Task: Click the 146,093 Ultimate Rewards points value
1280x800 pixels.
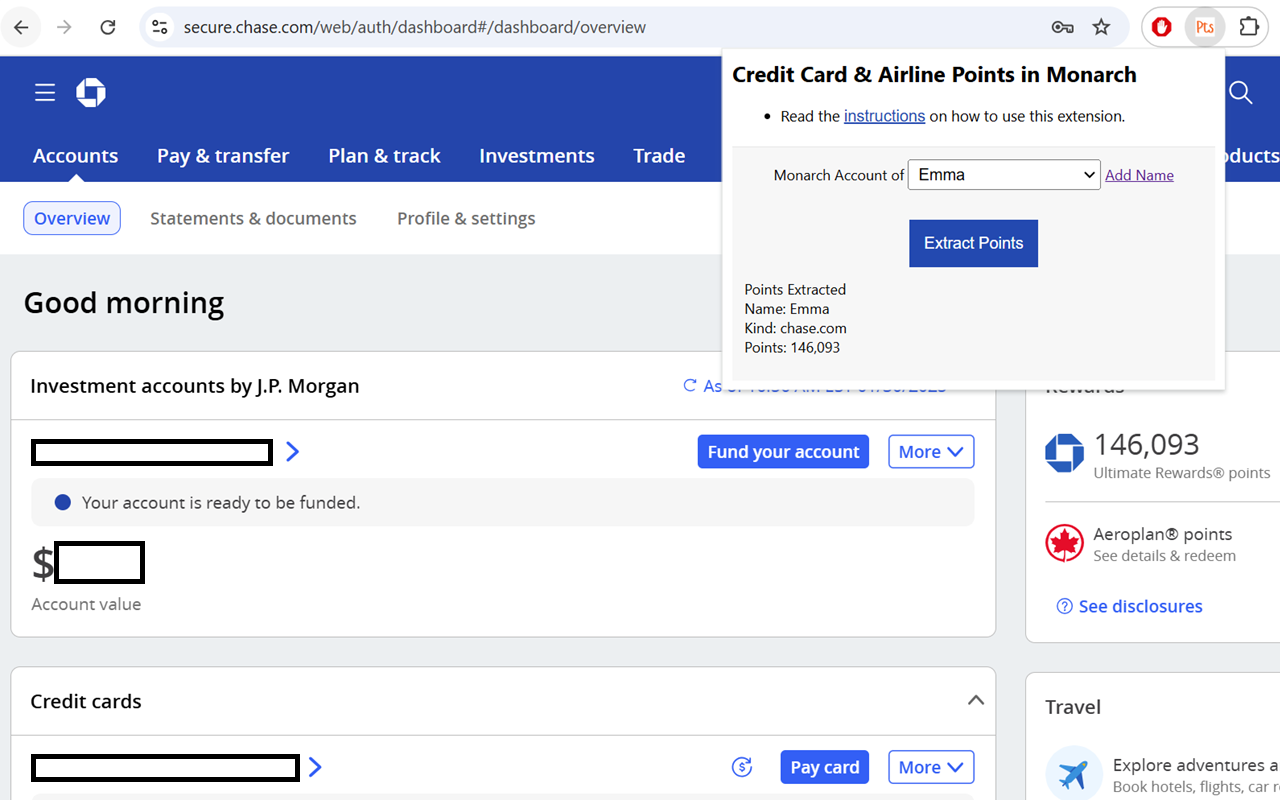Action: (1146, 444)
